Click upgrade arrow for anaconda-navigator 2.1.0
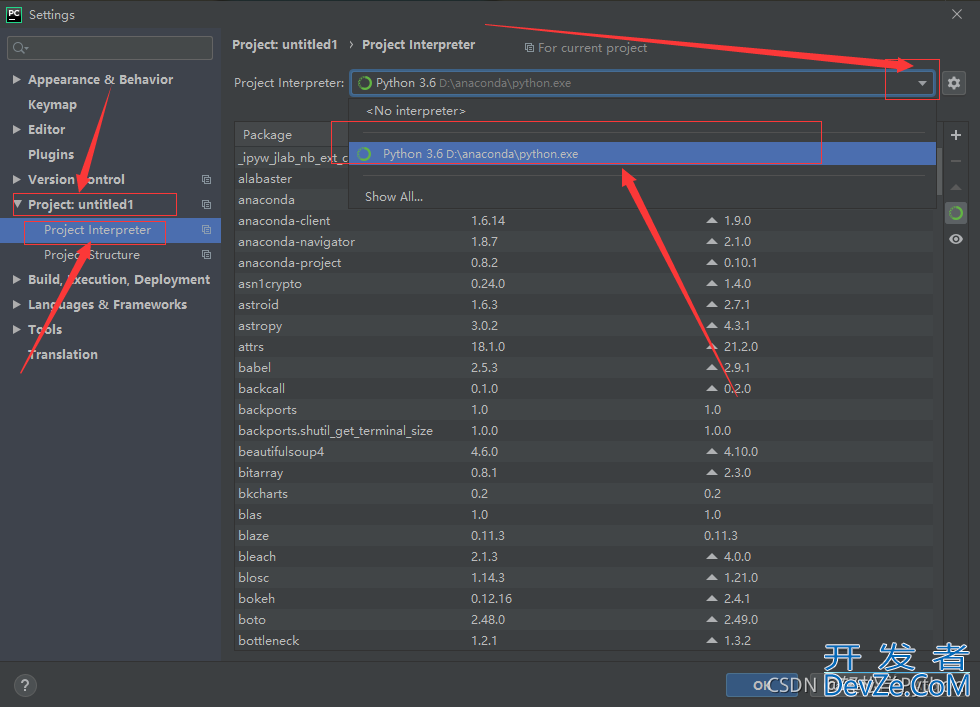Viewport: 980px width, 707px height. click(x=712, y=241)
